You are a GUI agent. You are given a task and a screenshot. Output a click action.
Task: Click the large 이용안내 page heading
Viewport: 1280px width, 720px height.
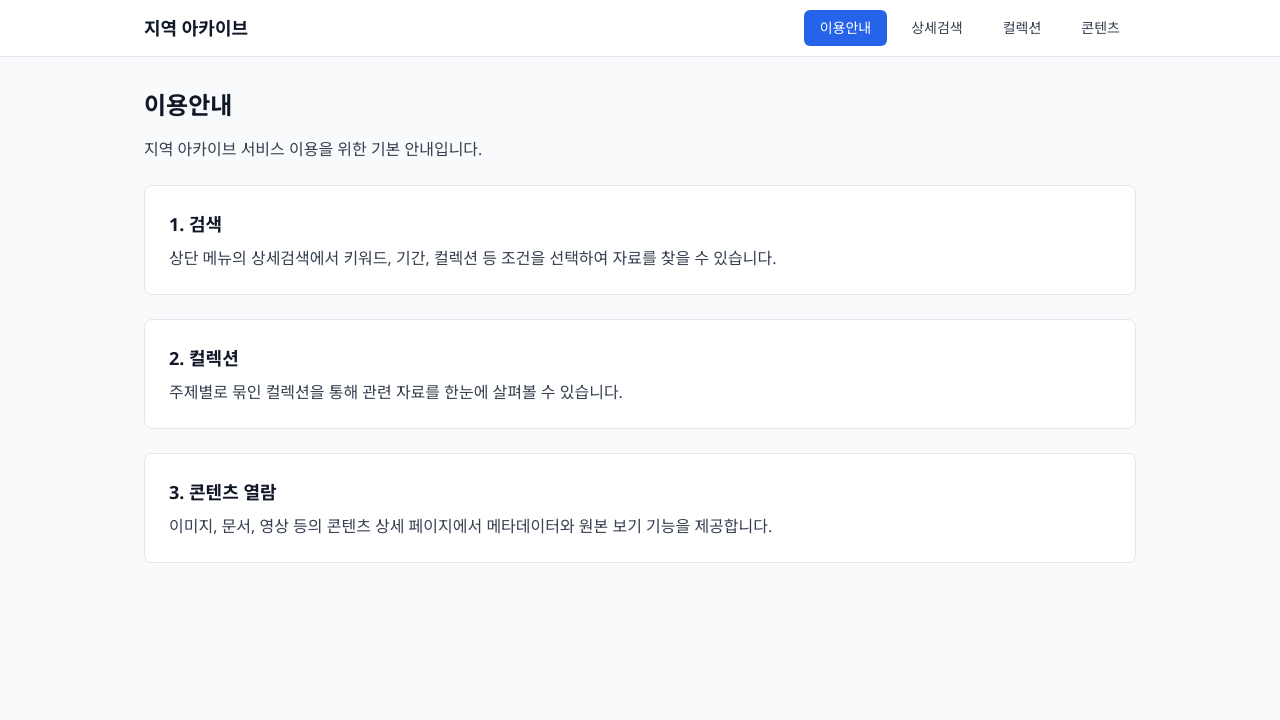(188, 105)
